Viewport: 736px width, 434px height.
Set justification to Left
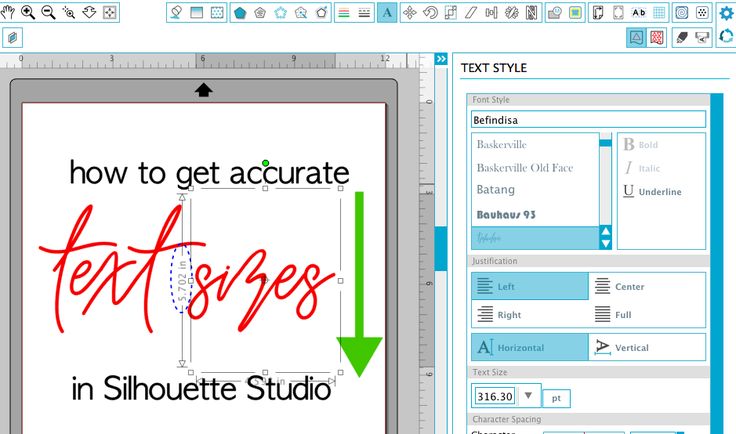click(x=530, y=286)
